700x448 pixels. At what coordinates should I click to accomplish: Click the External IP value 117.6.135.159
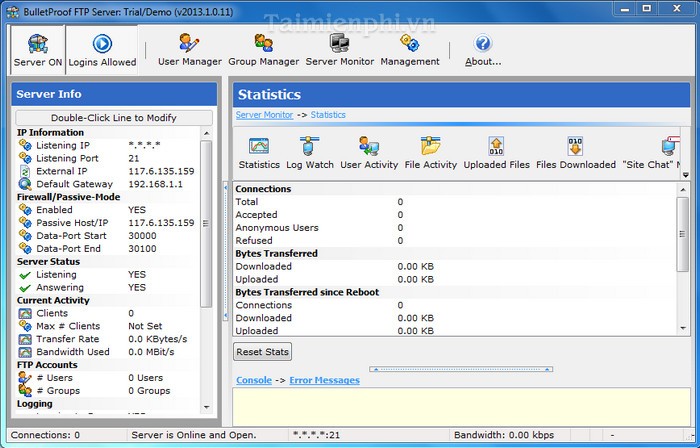(x=161, y=171)
